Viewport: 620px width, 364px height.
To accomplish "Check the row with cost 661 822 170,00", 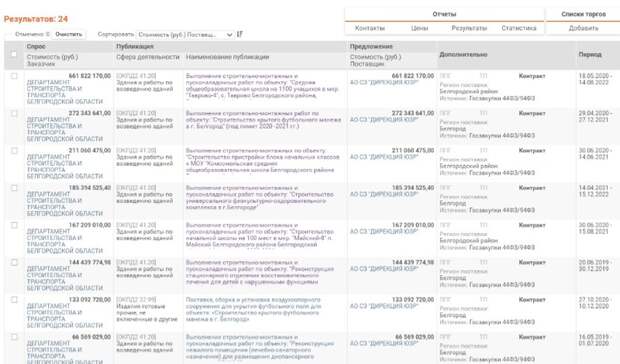I will [14, 76].
